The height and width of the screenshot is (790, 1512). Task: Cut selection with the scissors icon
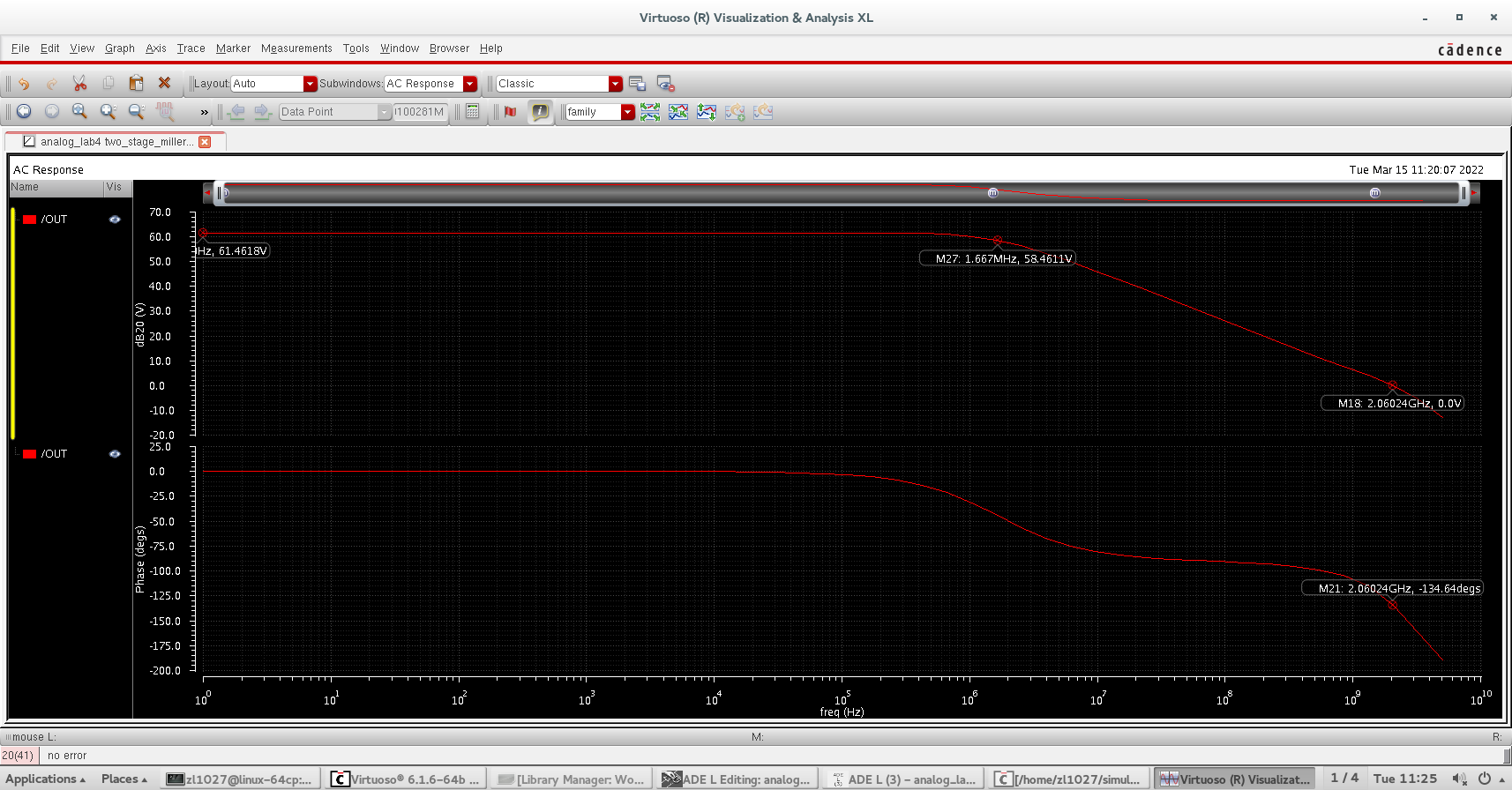[79, 83]
